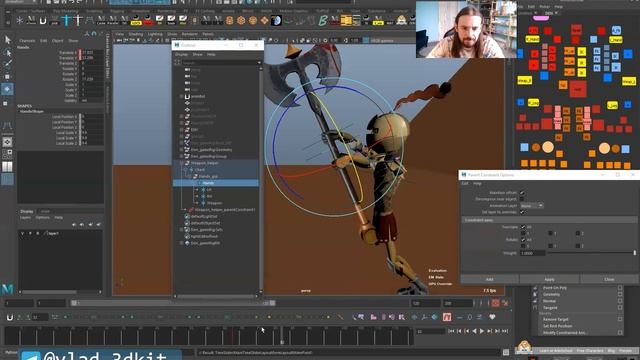Check Rotate Y axis checkbox

pyautogui.click(x=550, y=246)
